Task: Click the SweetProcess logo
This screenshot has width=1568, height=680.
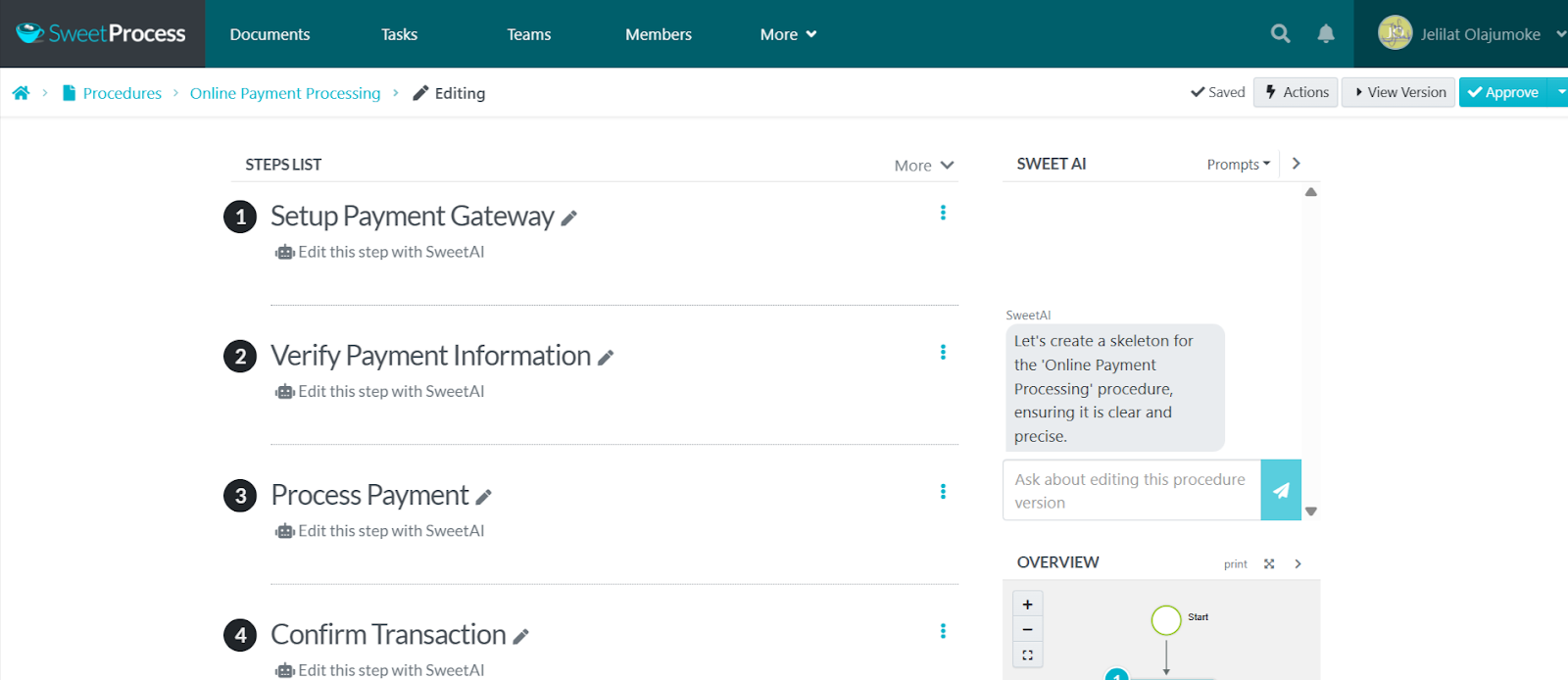Action: [x=101, y=33]
